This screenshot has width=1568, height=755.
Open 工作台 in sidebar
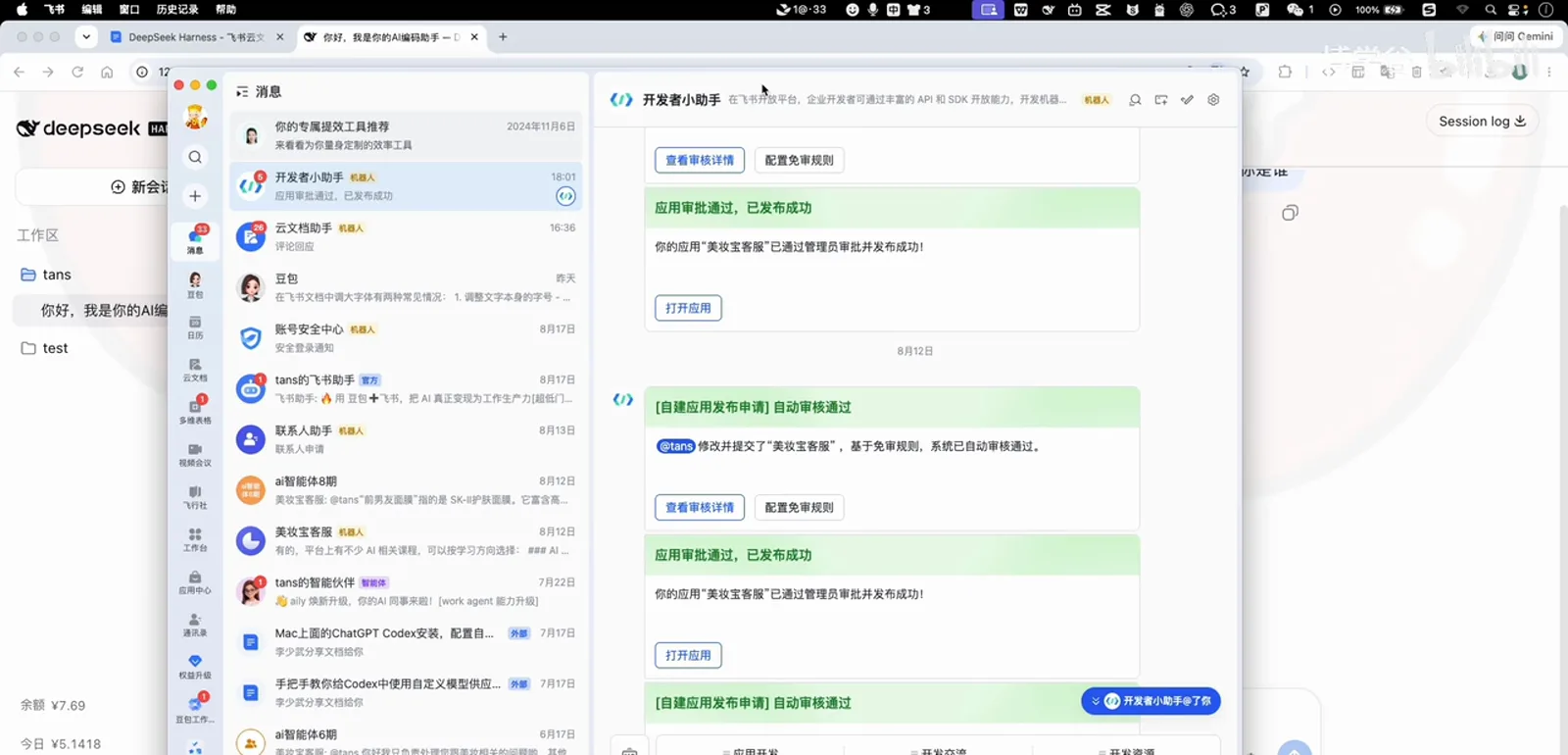tap(195, 539)
